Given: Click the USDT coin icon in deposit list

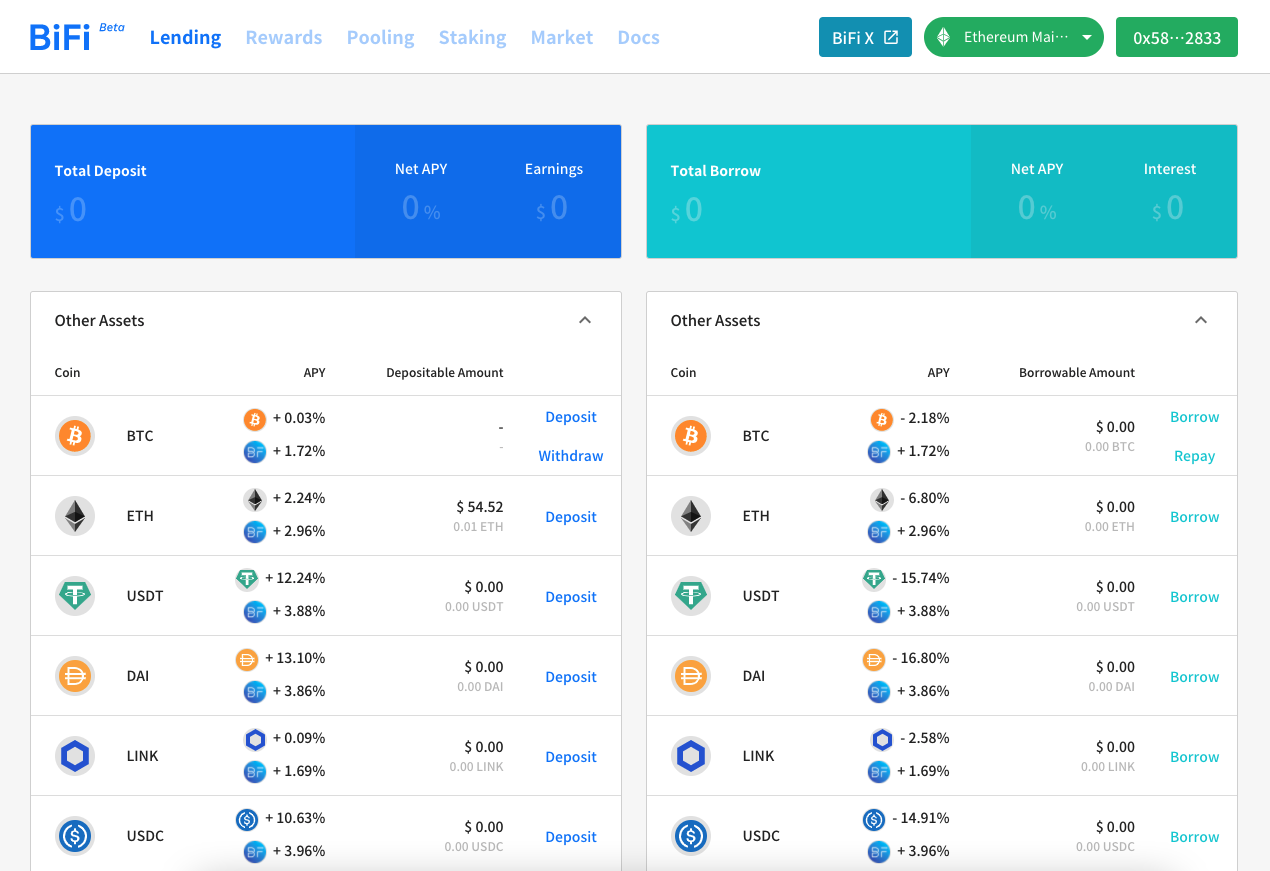Looking at the screenshot, I should tap(75, 596).
